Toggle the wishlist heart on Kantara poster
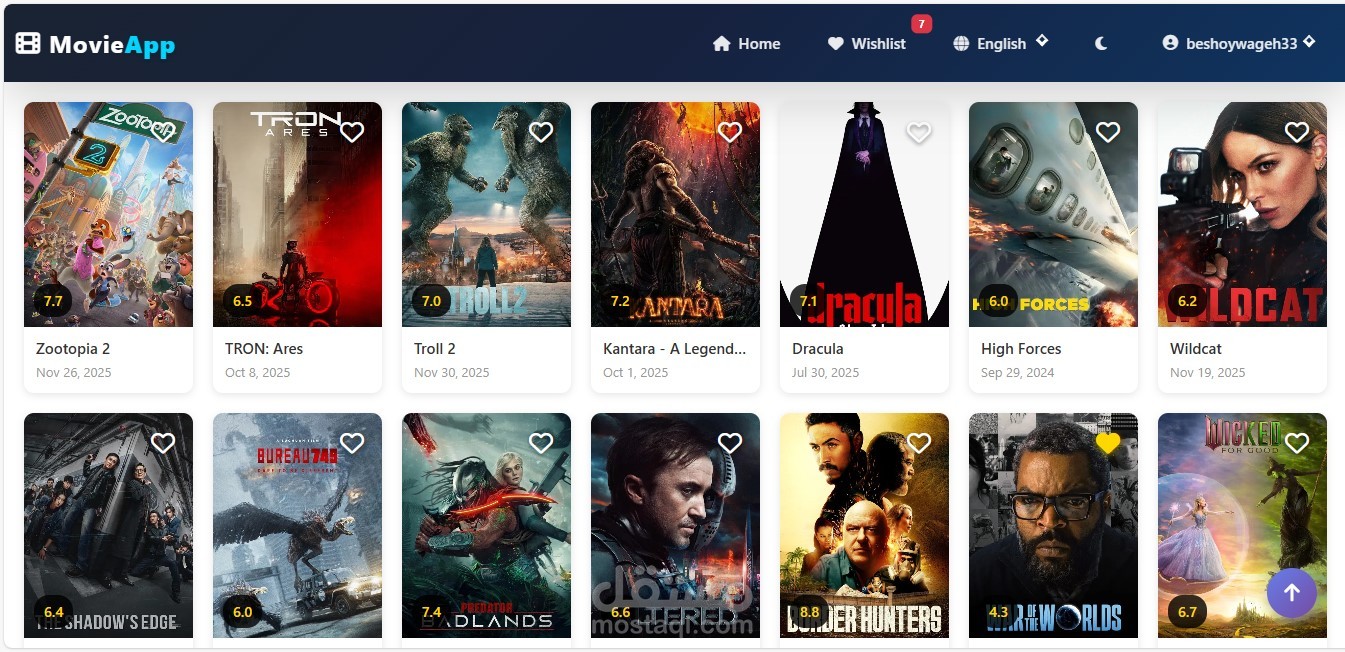The width and height of the screenshot is (1345, 652). [730, 132]
